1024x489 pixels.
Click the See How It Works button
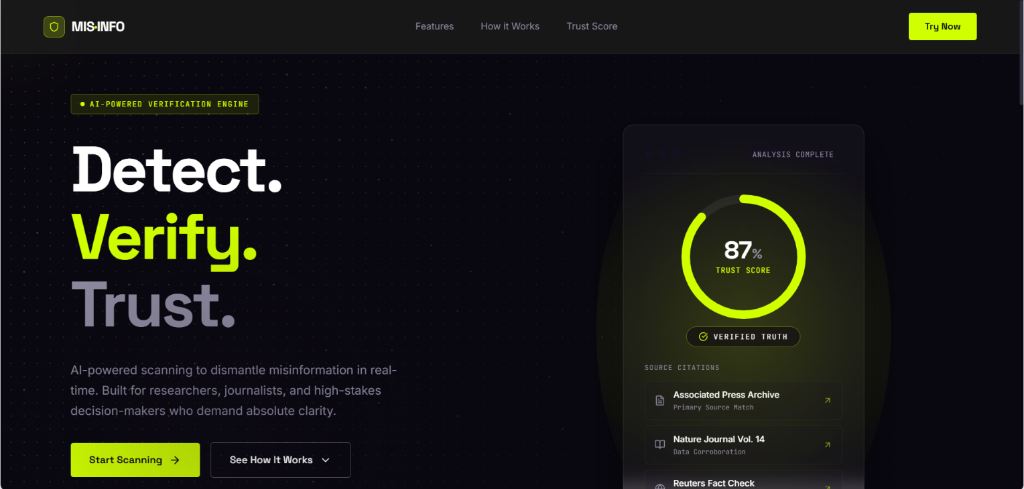[280, 460]
